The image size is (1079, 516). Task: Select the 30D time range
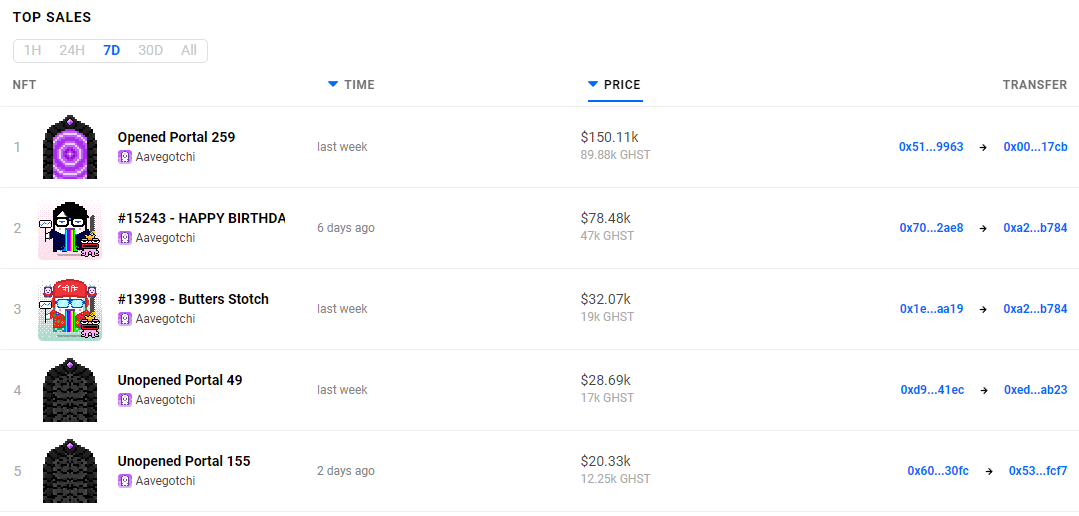150,50
